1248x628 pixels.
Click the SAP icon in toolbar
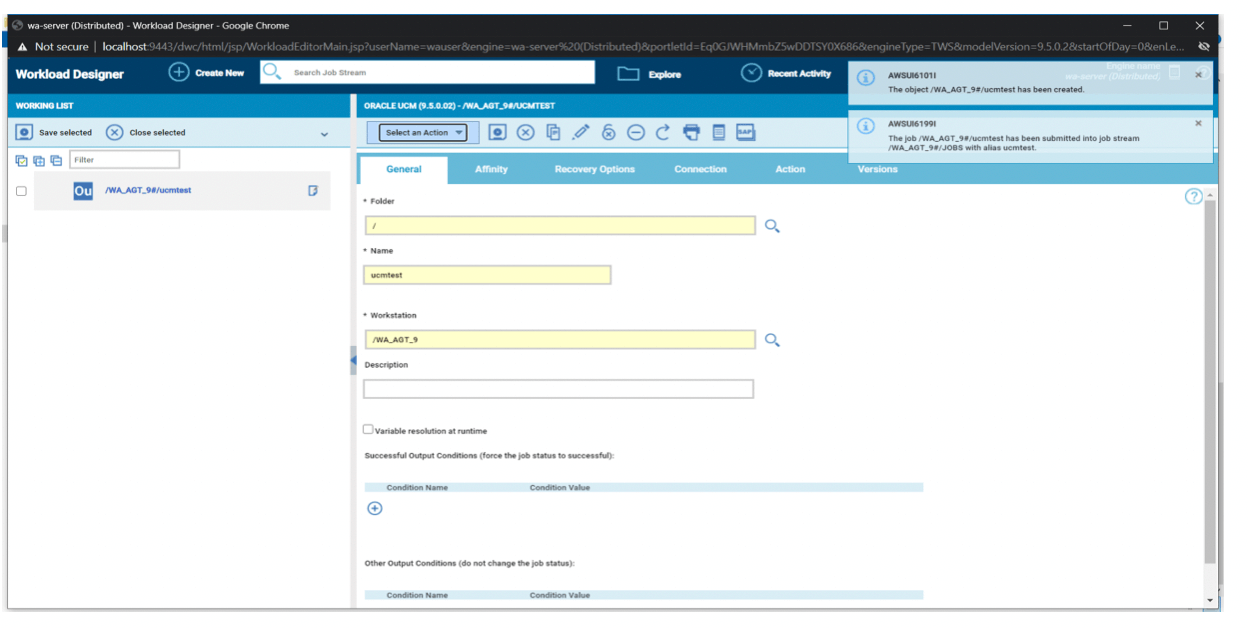pos(745,132)
